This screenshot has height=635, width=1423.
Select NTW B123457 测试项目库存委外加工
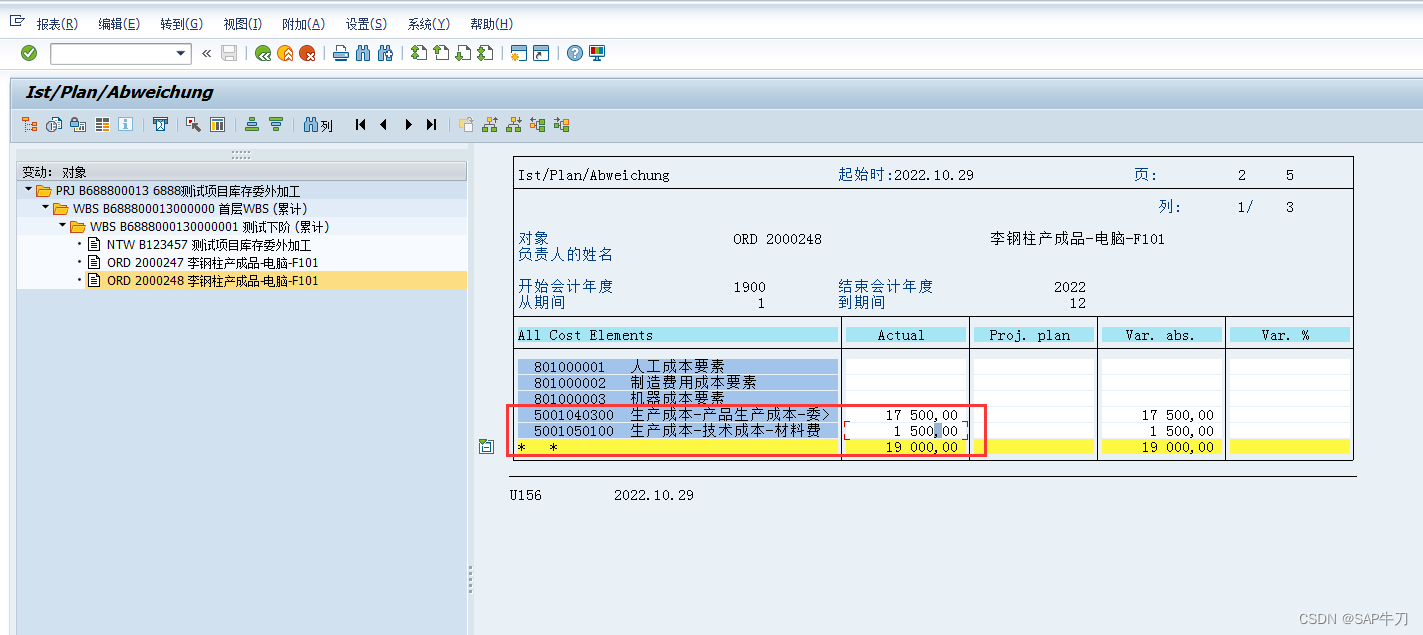click(x=208, y=245)
